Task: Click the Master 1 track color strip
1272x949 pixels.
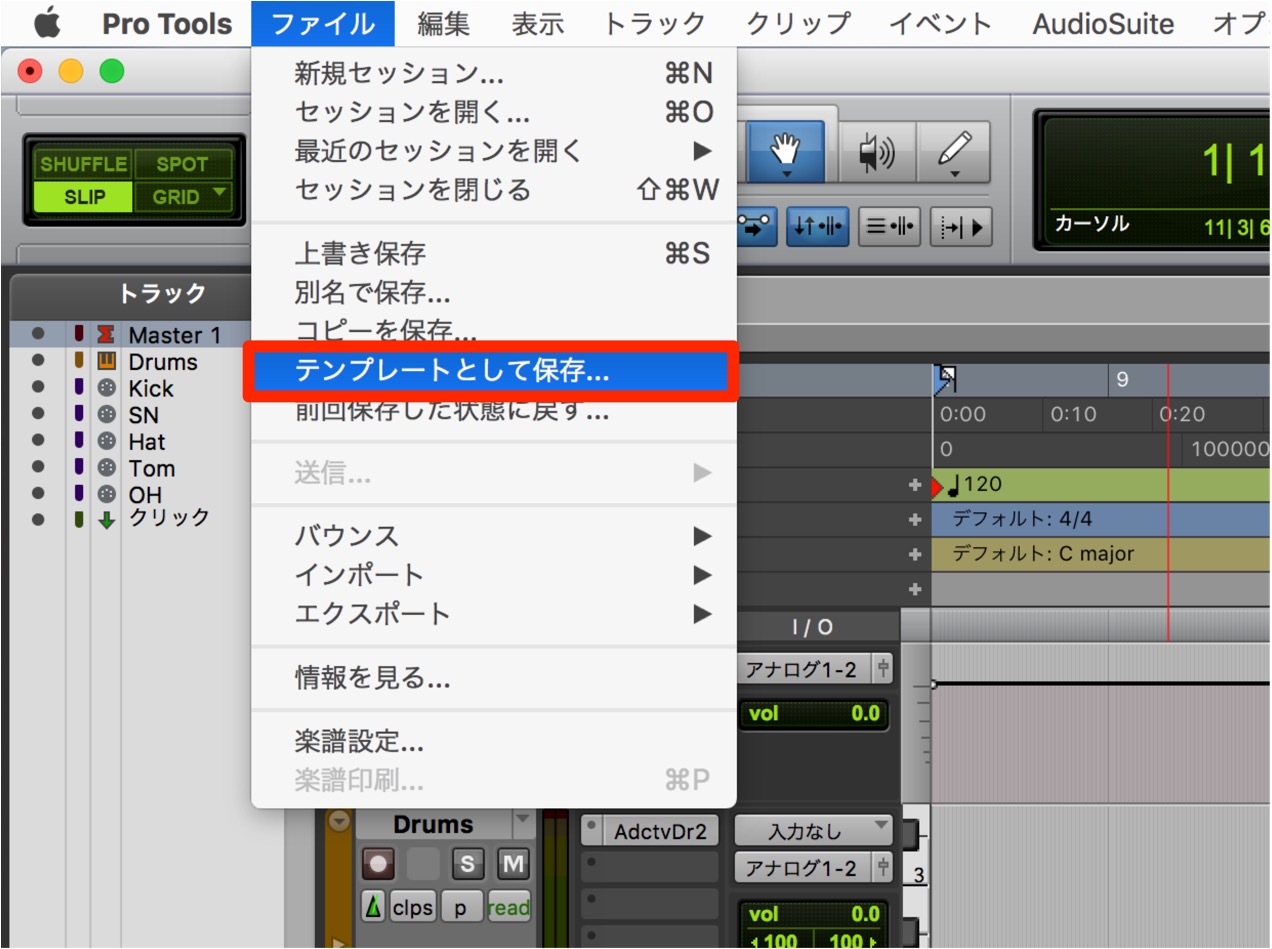Action: click(78, 335)
